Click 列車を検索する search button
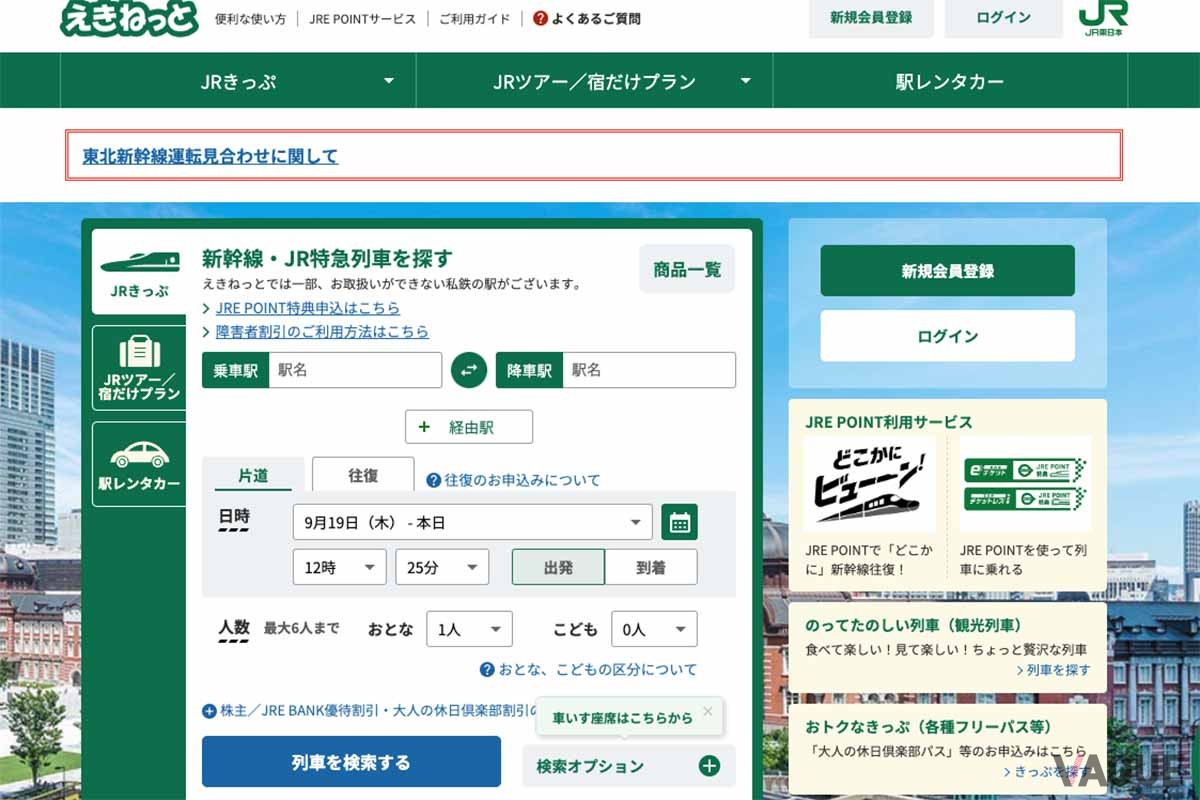This screenshot has width=1200, height=800. tap(351, 762)
